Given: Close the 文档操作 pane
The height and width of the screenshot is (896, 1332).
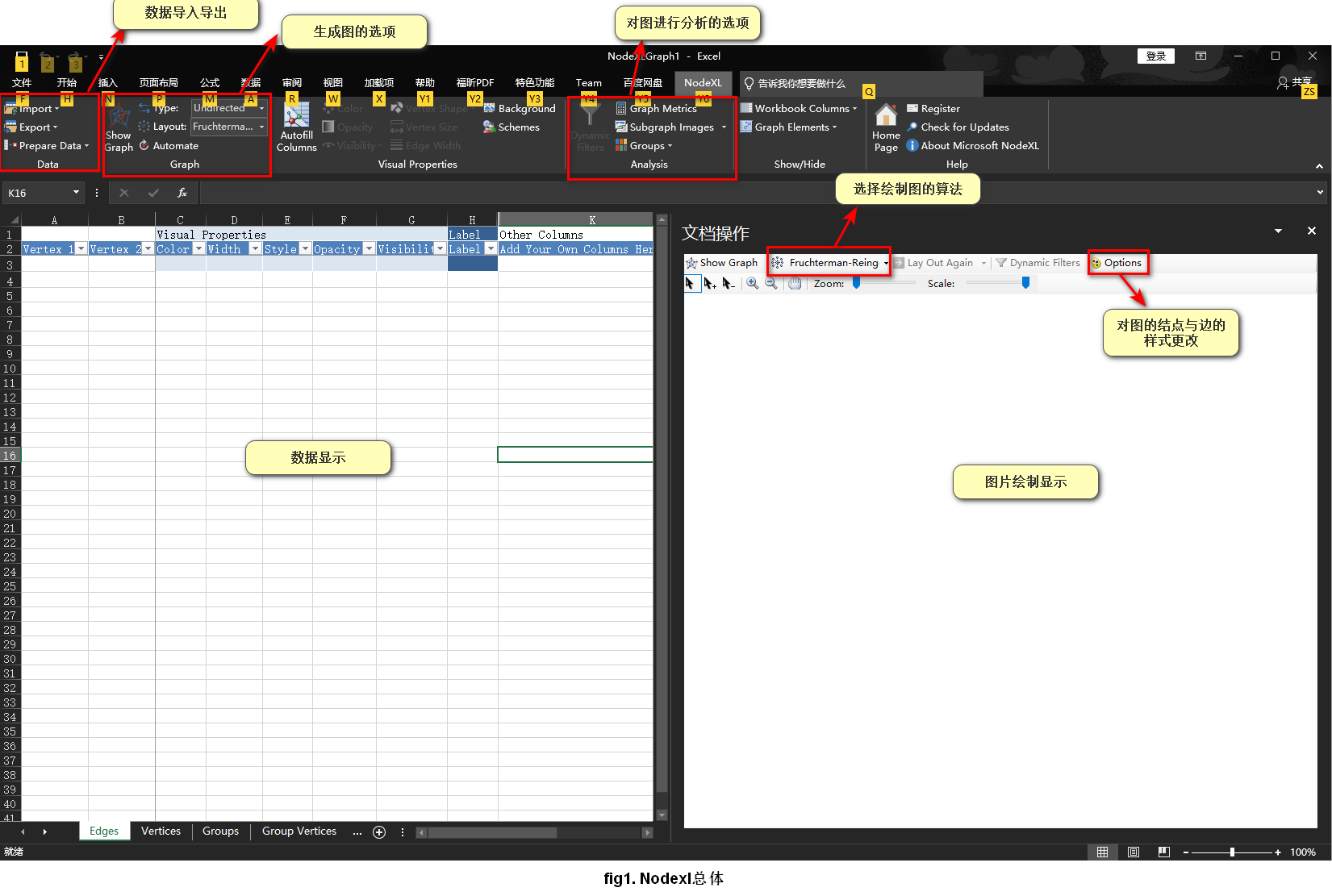Looking at the screenshot, I should coord(1312,231).
